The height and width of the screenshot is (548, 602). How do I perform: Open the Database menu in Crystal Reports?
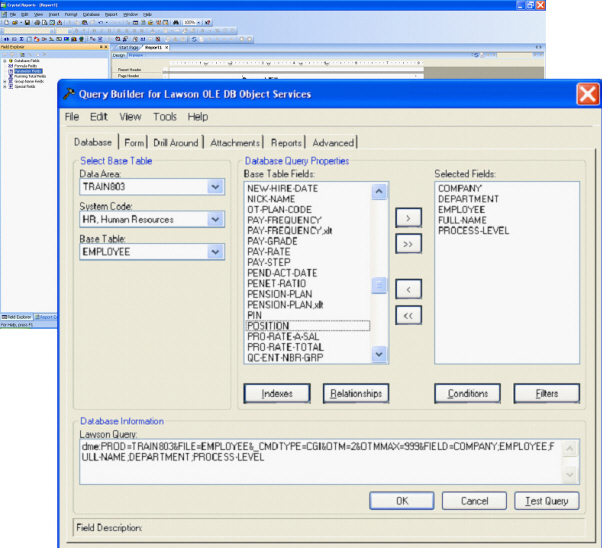[x=91, y=14]
